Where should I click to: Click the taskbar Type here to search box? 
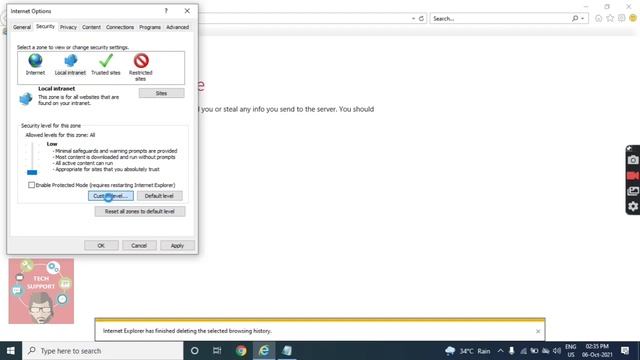pyautogui.click(x=102, y=351)
